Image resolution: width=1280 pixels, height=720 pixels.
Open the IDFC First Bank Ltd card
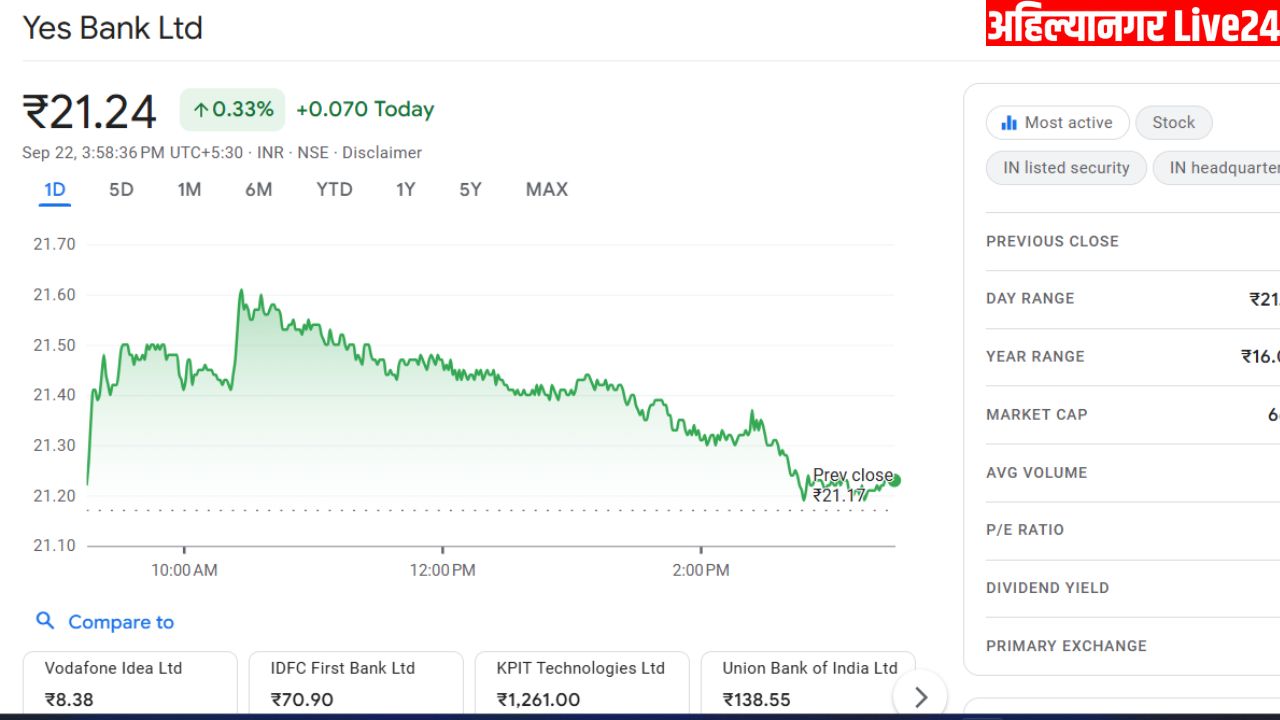point(356,685)
